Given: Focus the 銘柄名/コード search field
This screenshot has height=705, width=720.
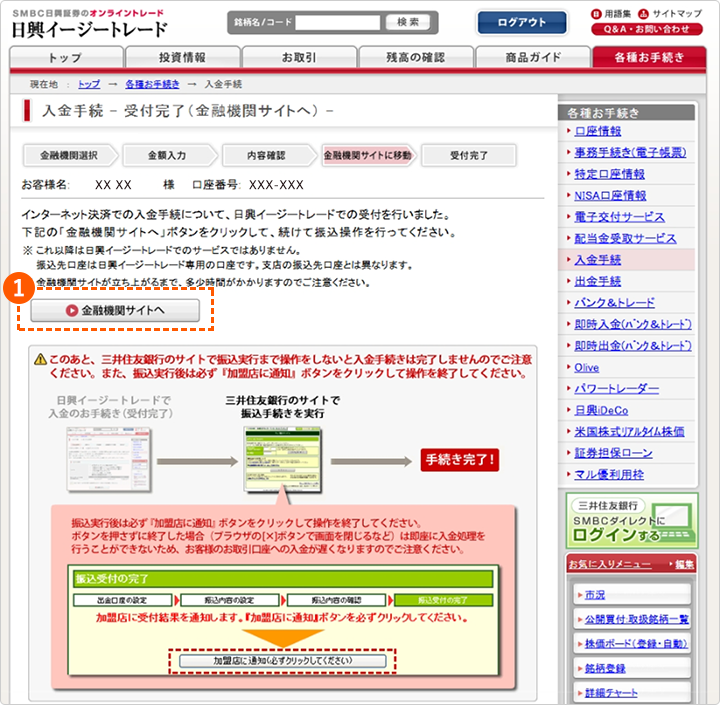Looking at the screenshot, I should pyautogui.click(x=338, y=22).
